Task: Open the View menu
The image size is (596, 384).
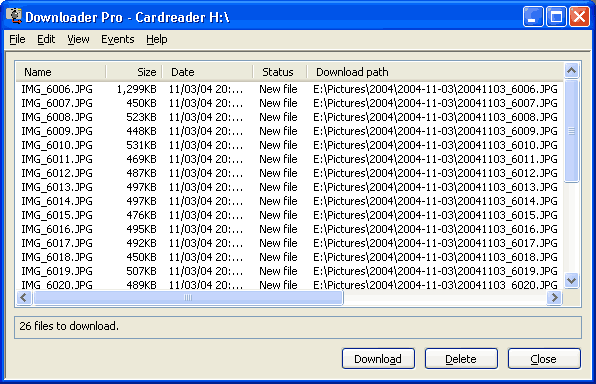Action: tap(78, 39)
